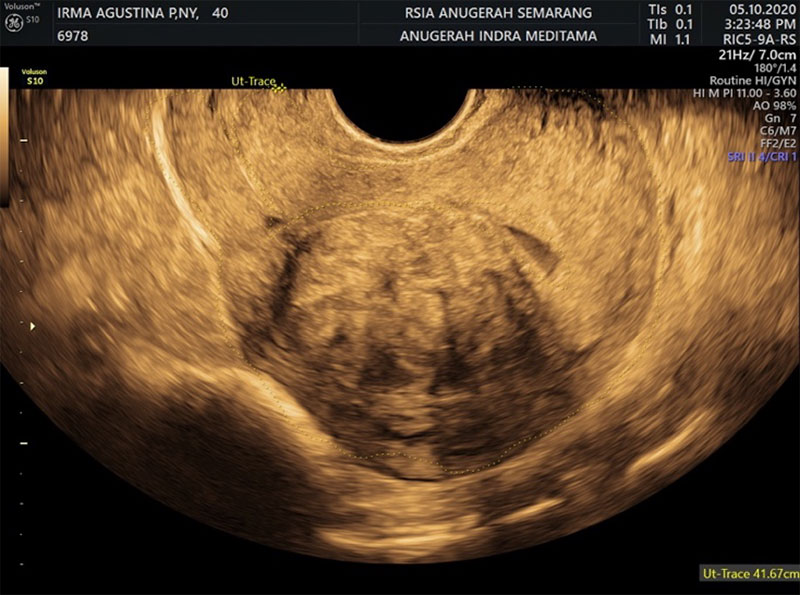Click the 21Hz/ 7.0cm frame rate text
The width and height of the screenshot is (800, 595).
click(757, 55)
